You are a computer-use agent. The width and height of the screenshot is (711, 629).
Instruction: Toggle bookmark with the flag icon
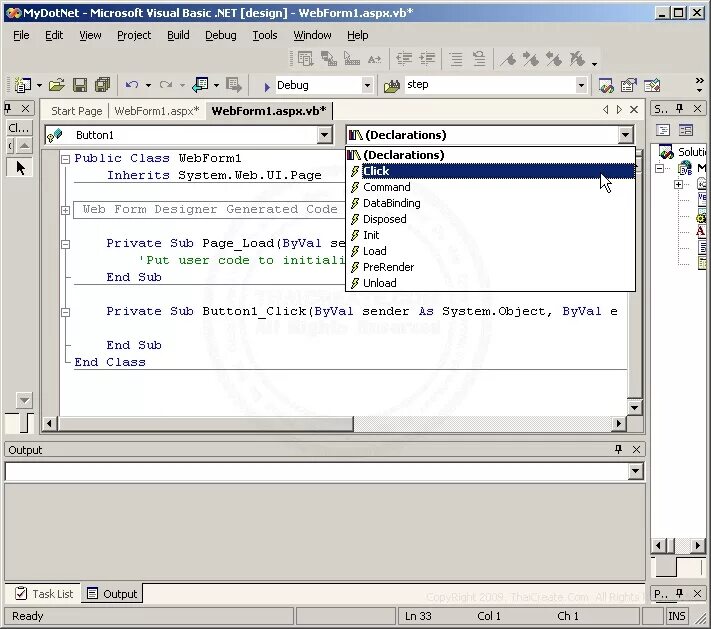[508, 59]
